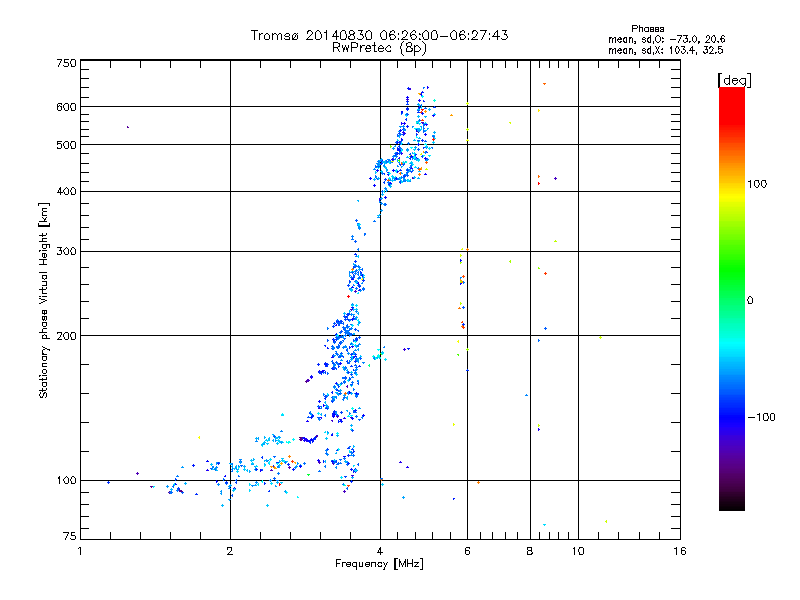Click the y-axis tick label '750'

click(66, 63)
